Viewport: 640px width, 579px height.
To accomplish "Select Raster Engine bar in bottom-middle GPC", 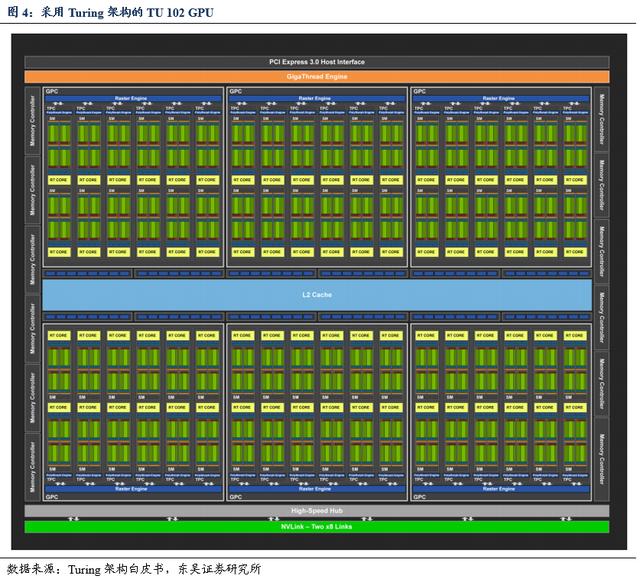I will pos(317,490).
